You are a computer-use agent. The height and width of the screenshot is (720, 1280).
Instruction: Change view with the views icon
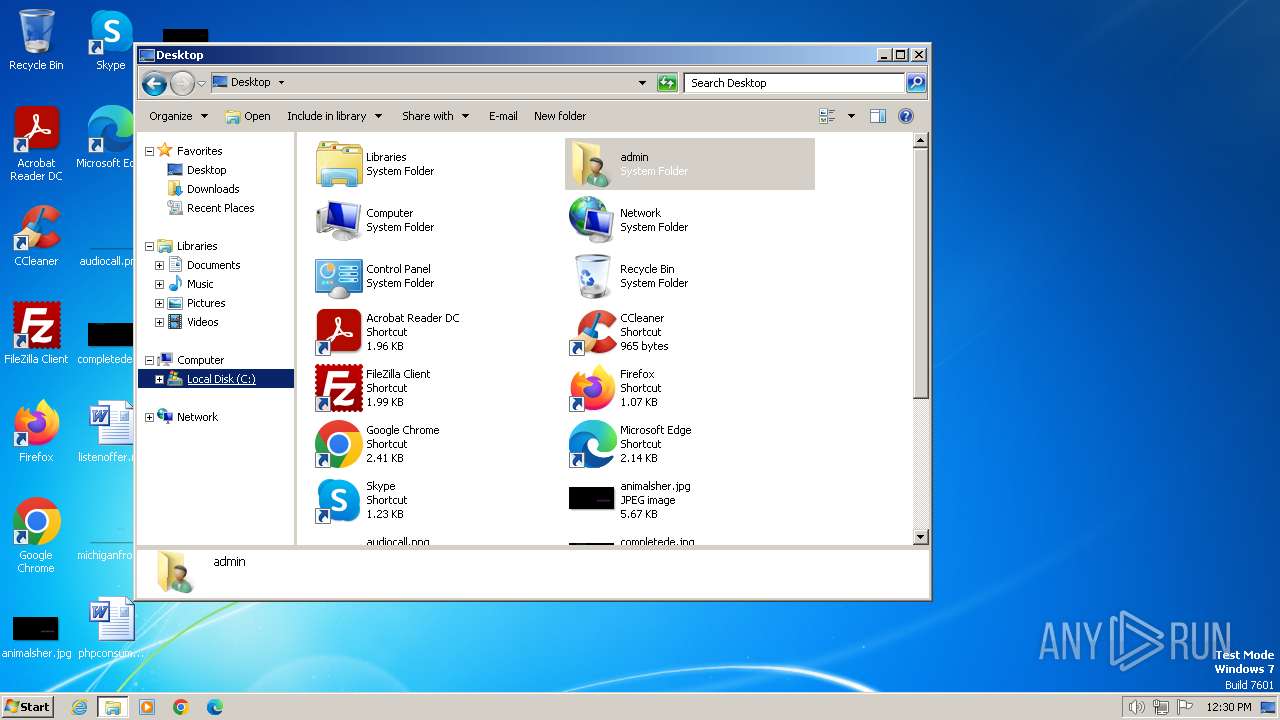(x=827, y=116)
